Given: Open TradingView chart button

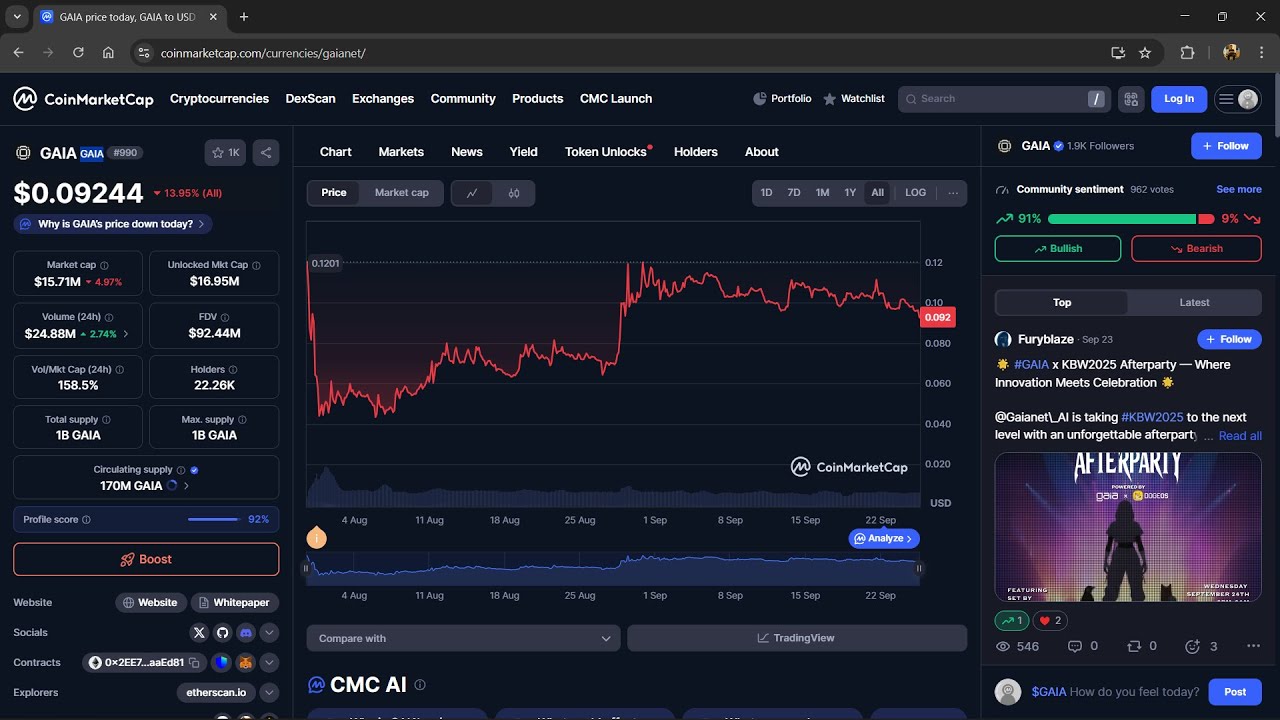Looking at the screenshot, I should pyautogui.click(x=797, y=638).
